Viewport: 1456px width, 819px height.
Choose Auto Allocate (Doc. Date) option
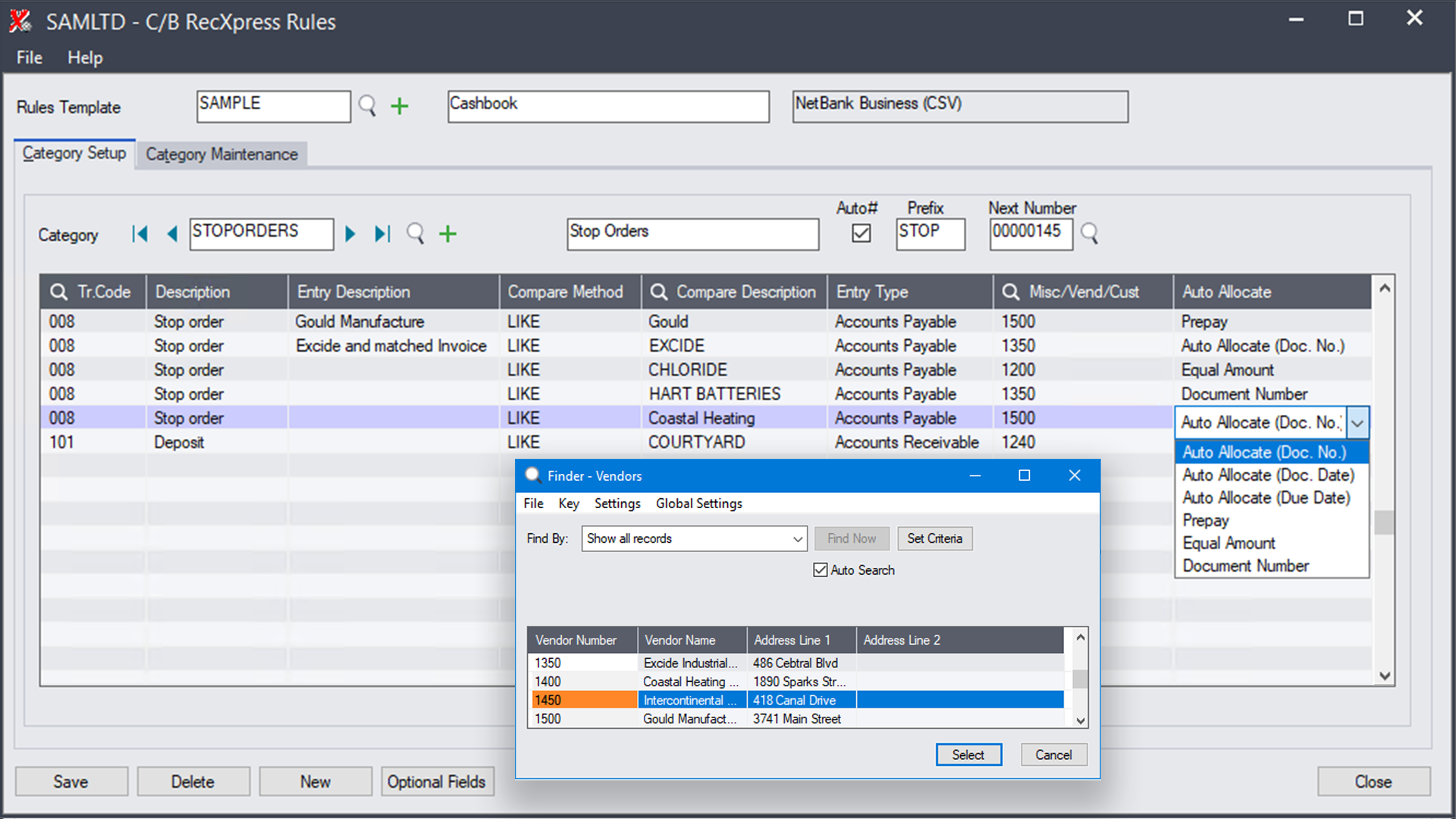pyautogui.click(x=1272, y=475)
